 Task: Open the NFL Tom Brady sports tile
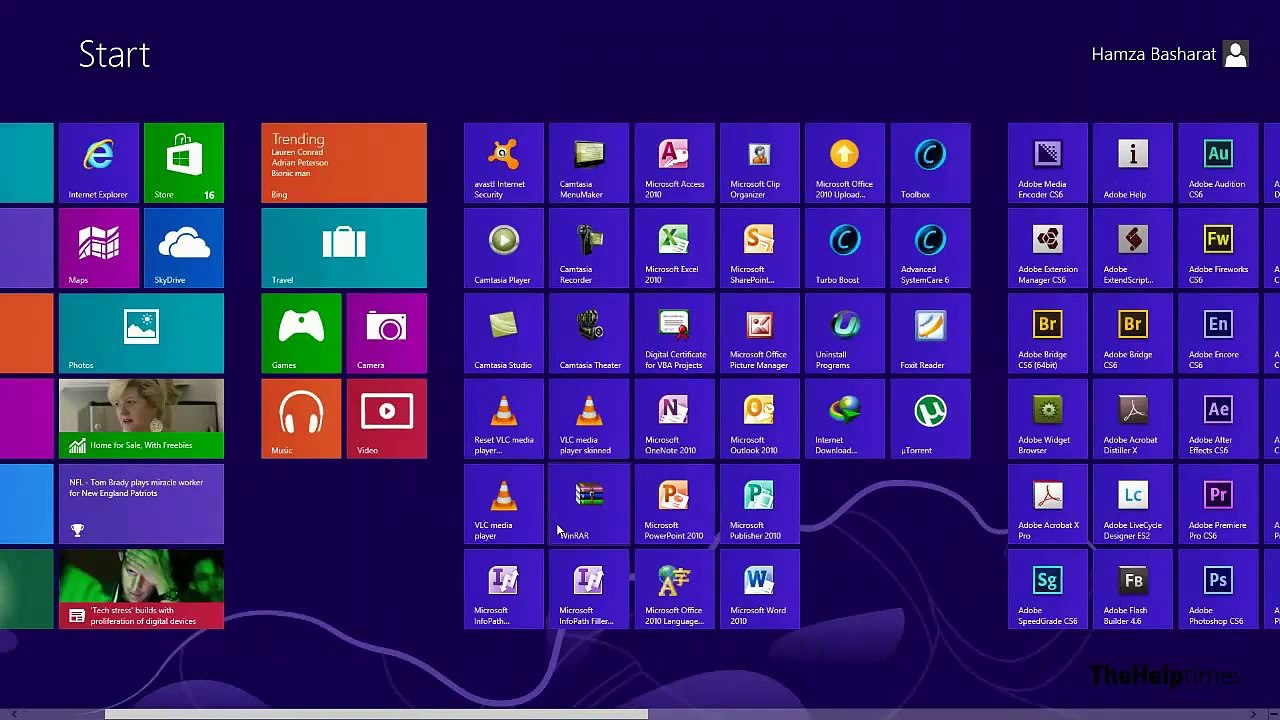(141, 504)
